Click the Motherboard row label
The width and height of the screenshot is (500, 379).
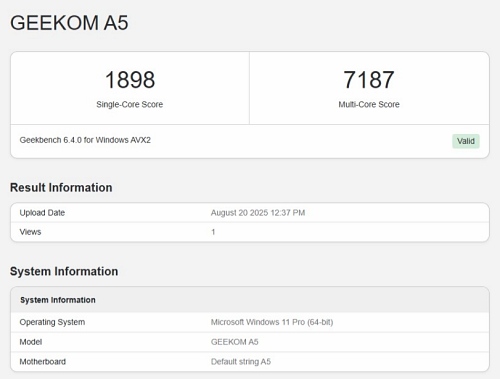tap(43, 362)
